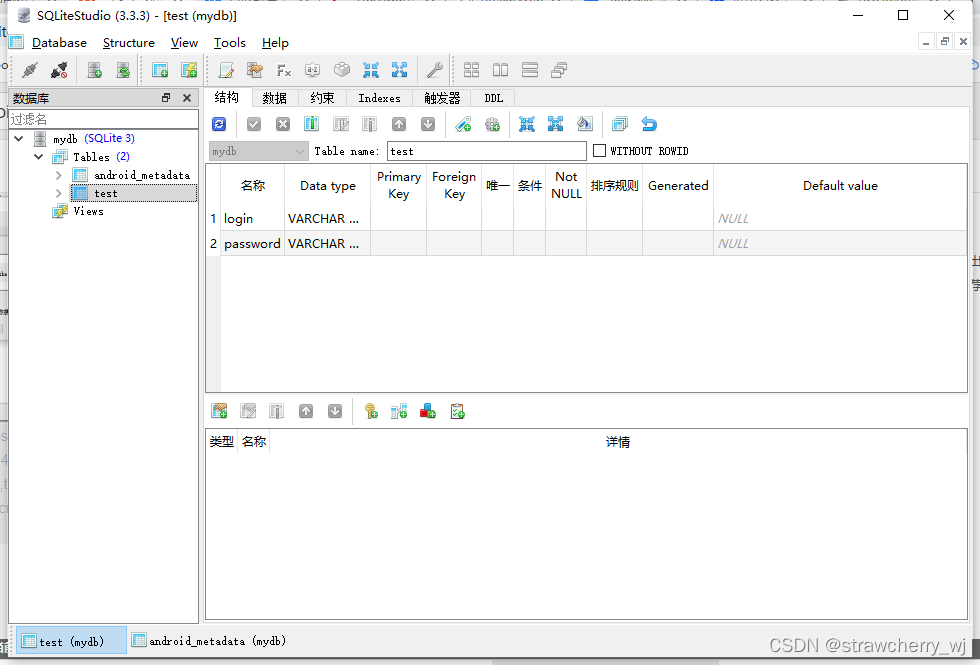The image size is (980, 665).
Task: Tile windows vertically icon
Action: tap(501, 70)
